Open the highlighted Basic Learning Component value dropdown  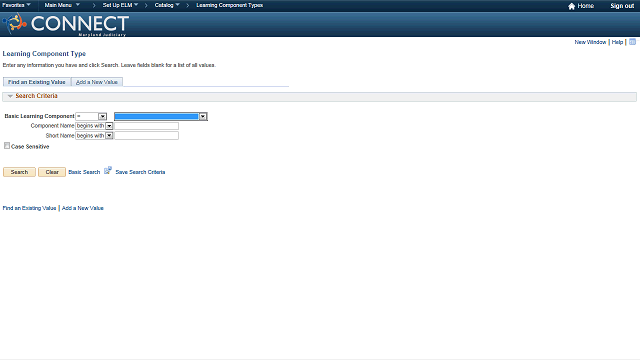[x=161, y=116]
